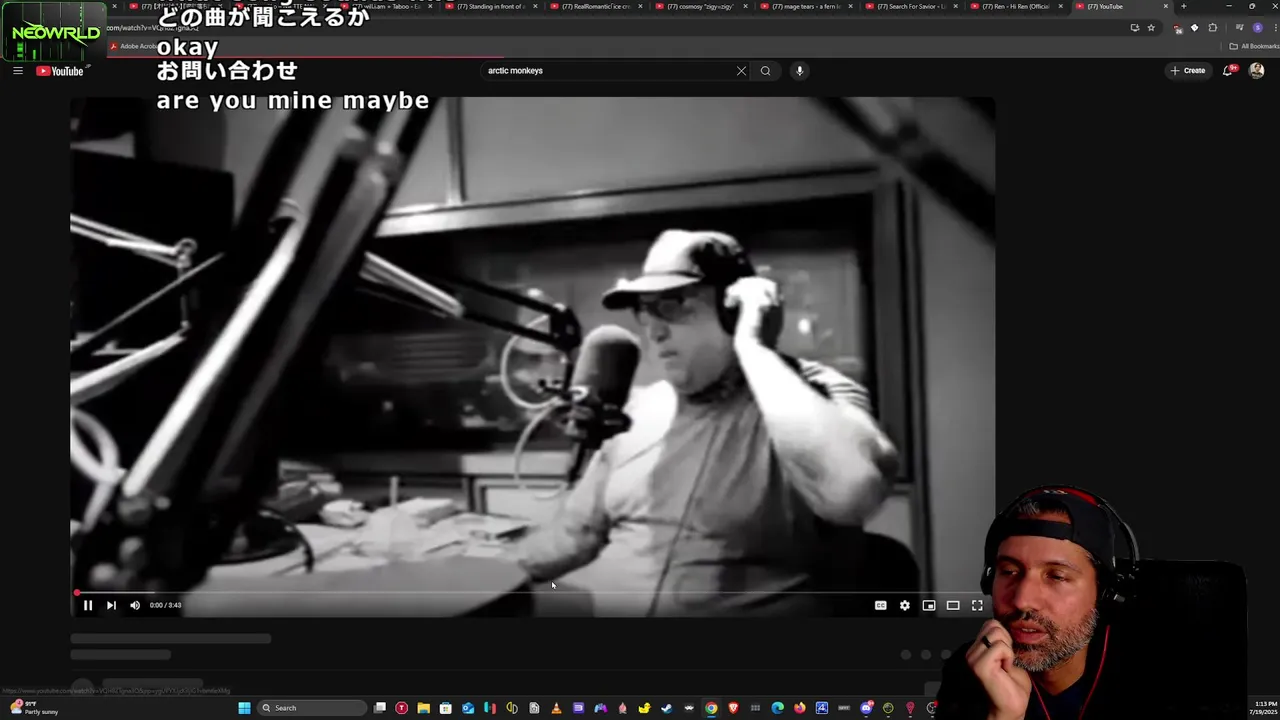The image size is (1280, 720).
Task: Go to the YouTube home logo
Action: 60,71
